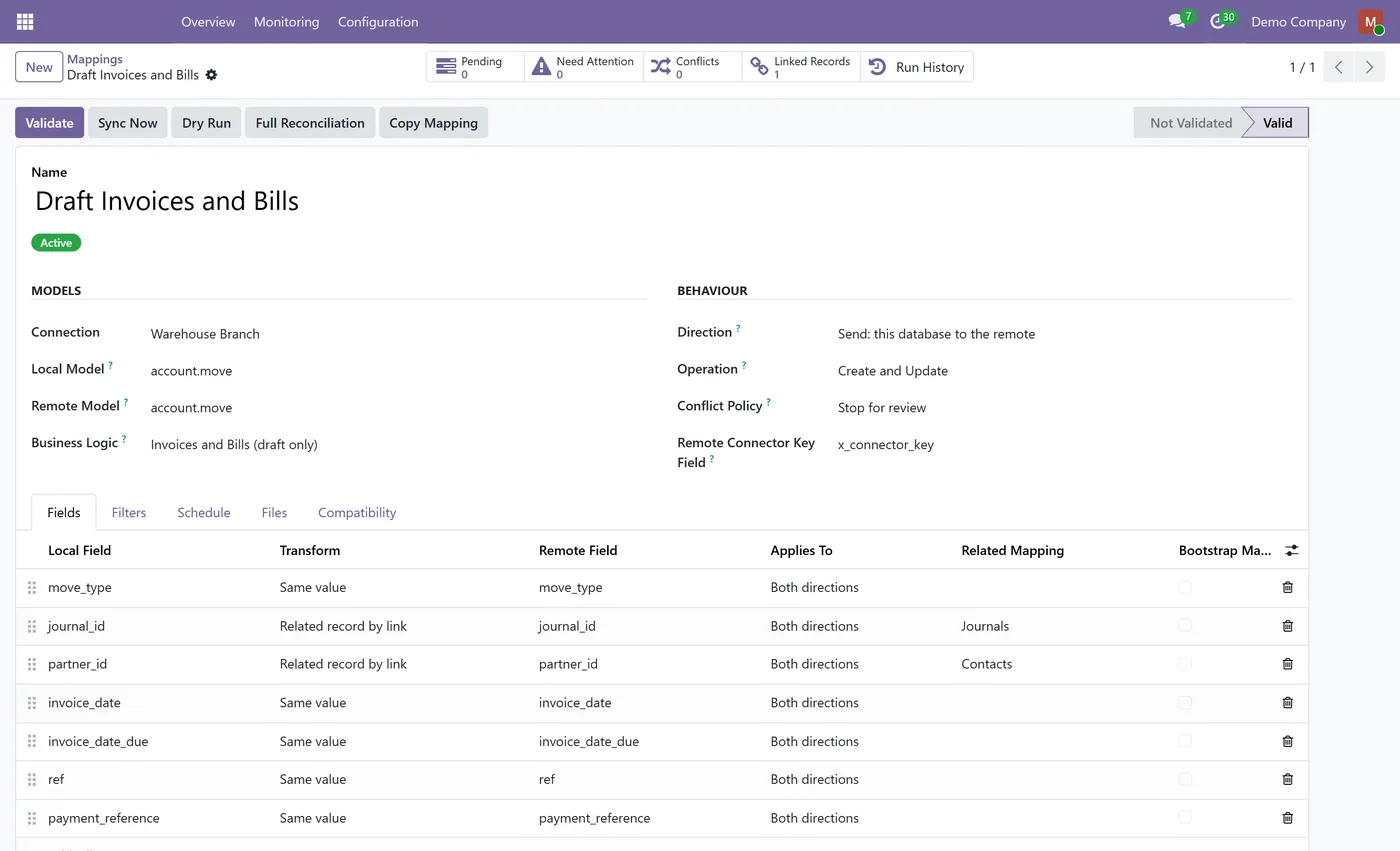
Task: Go back to Mappings breadcrumb
Action: [95, 59]
